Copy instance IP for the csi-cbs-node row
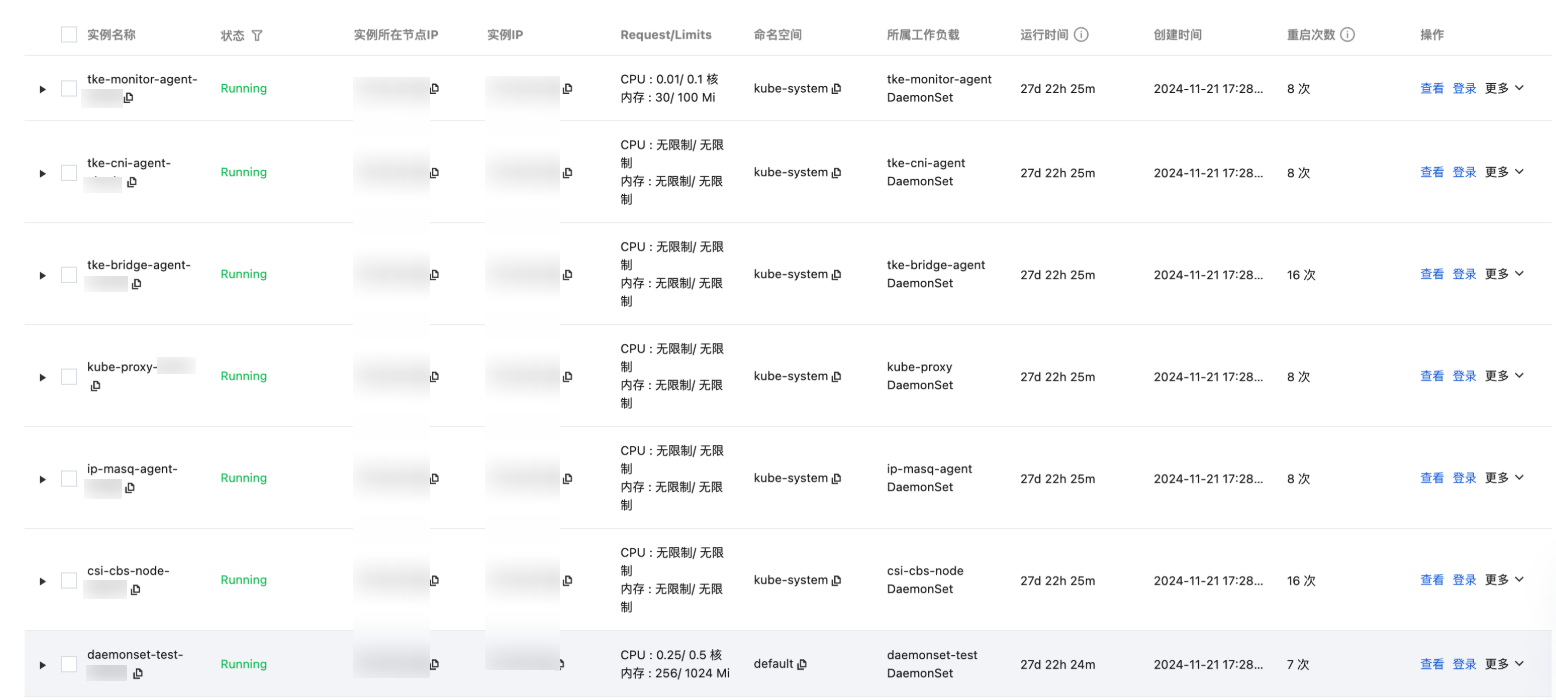Screen dimensions: 1556x700 click(567, 580)
